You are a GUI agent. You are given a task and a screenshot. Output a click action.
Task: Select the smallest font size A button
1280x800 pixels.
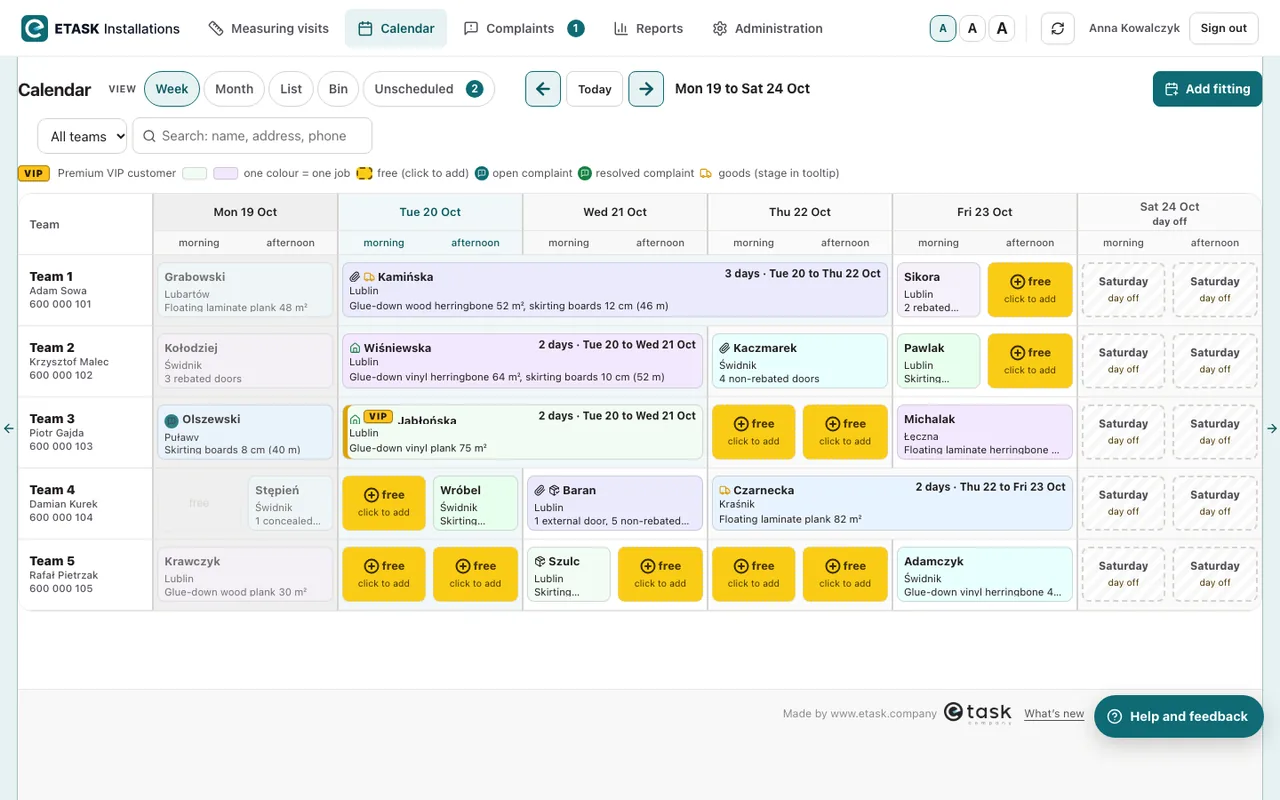tap(942, 28)
